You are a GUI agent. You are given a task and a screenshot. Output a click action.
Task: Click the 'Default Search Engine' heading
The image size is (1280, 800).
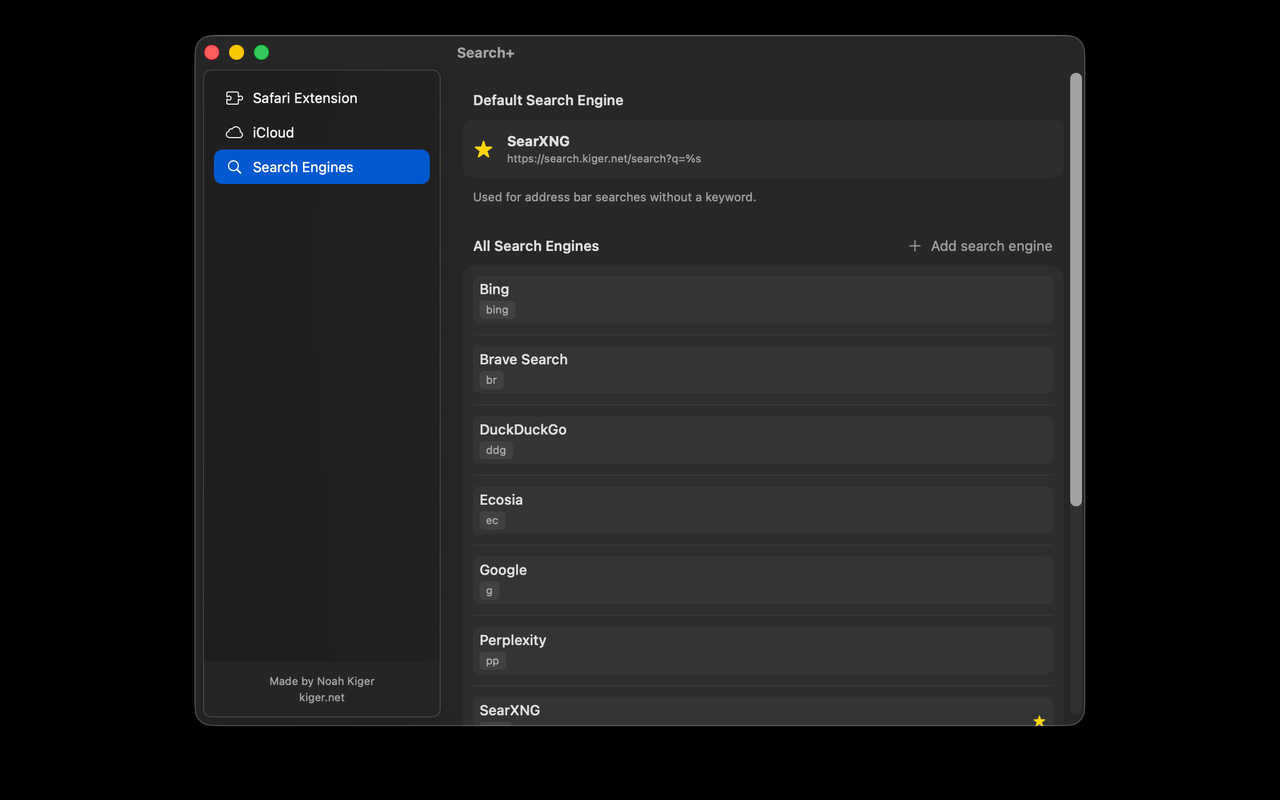point(548,100)
